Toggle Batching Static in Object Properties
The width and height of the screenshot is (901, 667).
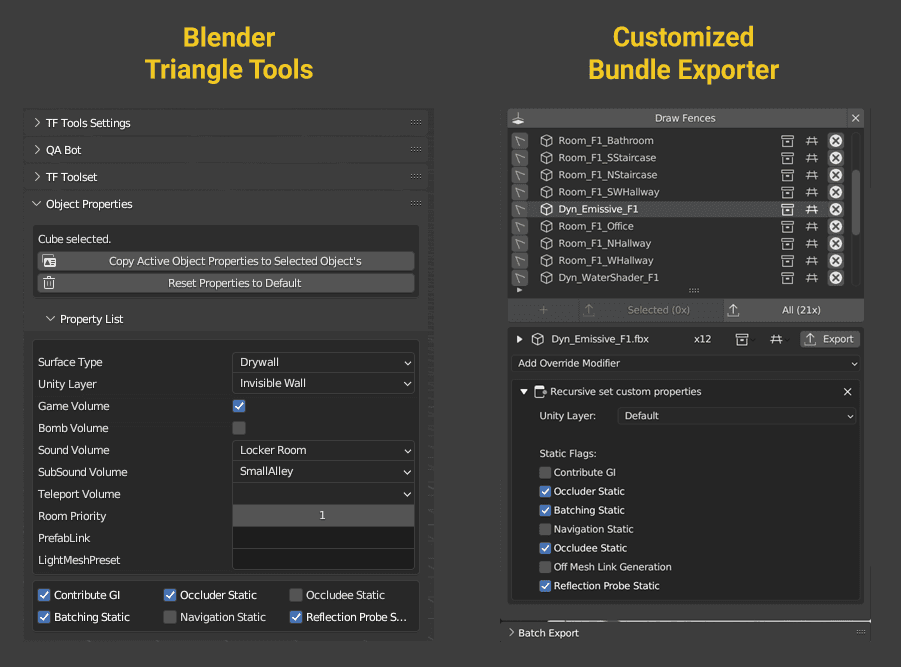44,617
